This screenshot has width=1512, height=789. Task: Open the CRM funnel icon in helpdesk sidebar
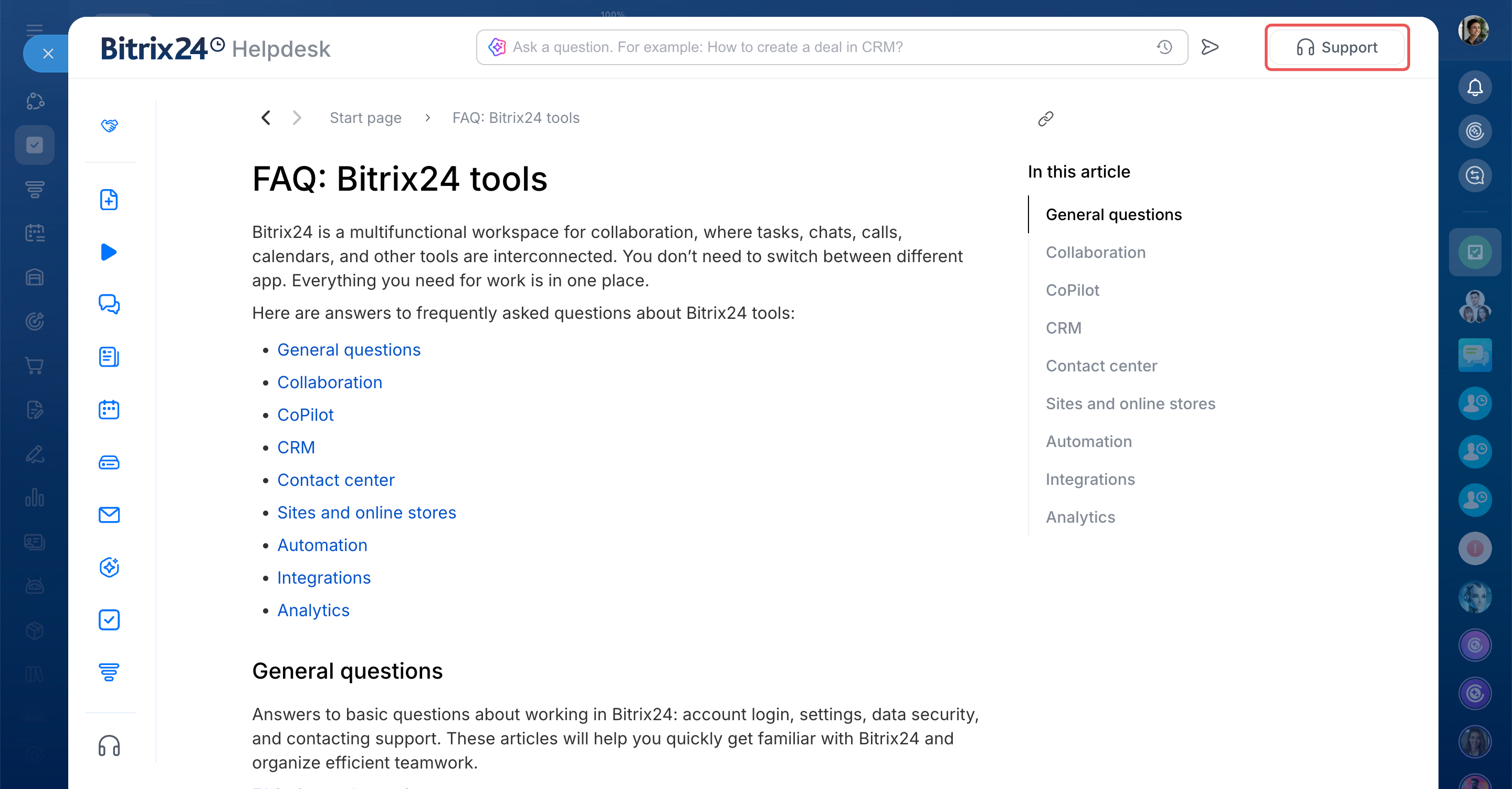(109, 671)
